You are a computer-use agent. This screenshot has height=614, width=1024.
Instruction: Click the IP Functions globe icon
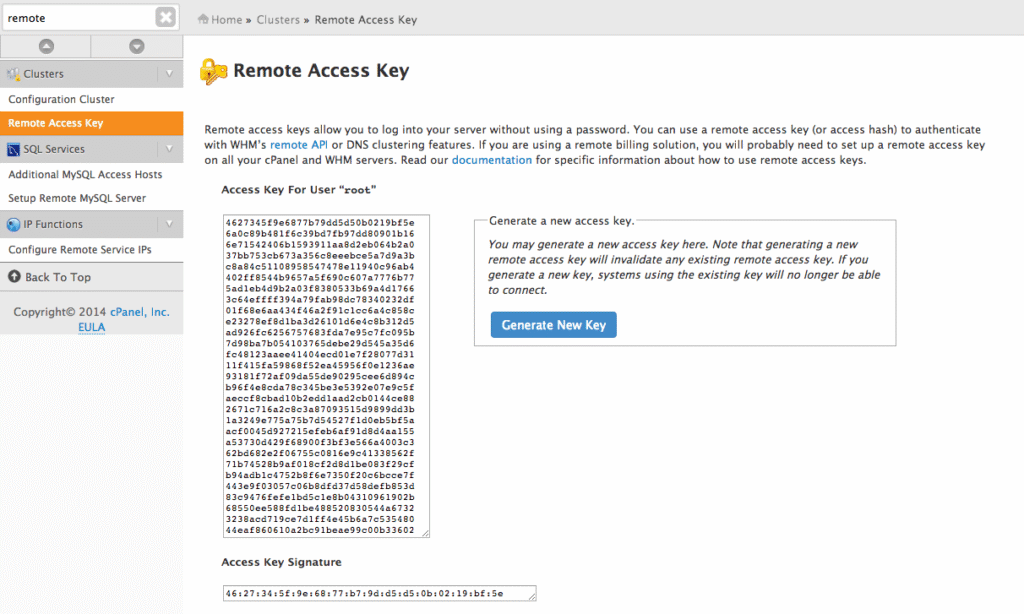point(14,224)
